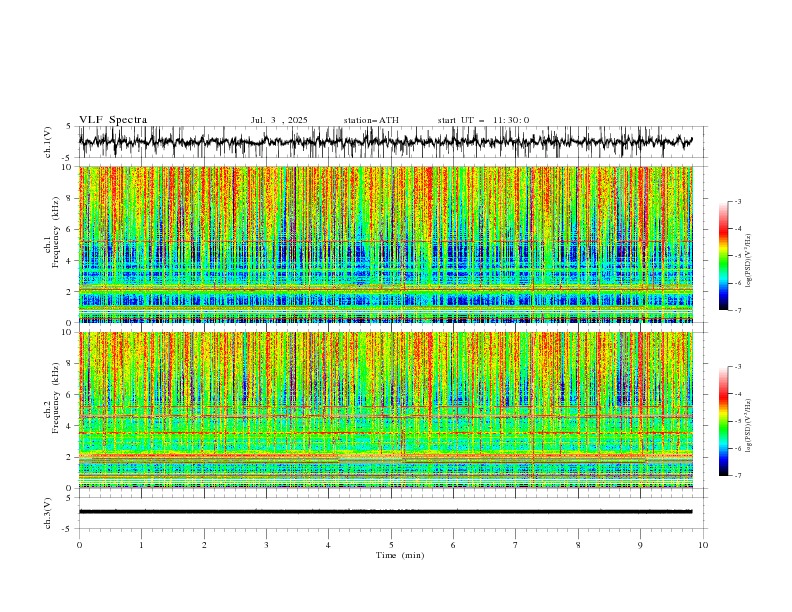Click the ch.1 color bar log(PSD) unit label
This screenshot has width=792, height=612.
pyautogui.click(x=749, y=260)
